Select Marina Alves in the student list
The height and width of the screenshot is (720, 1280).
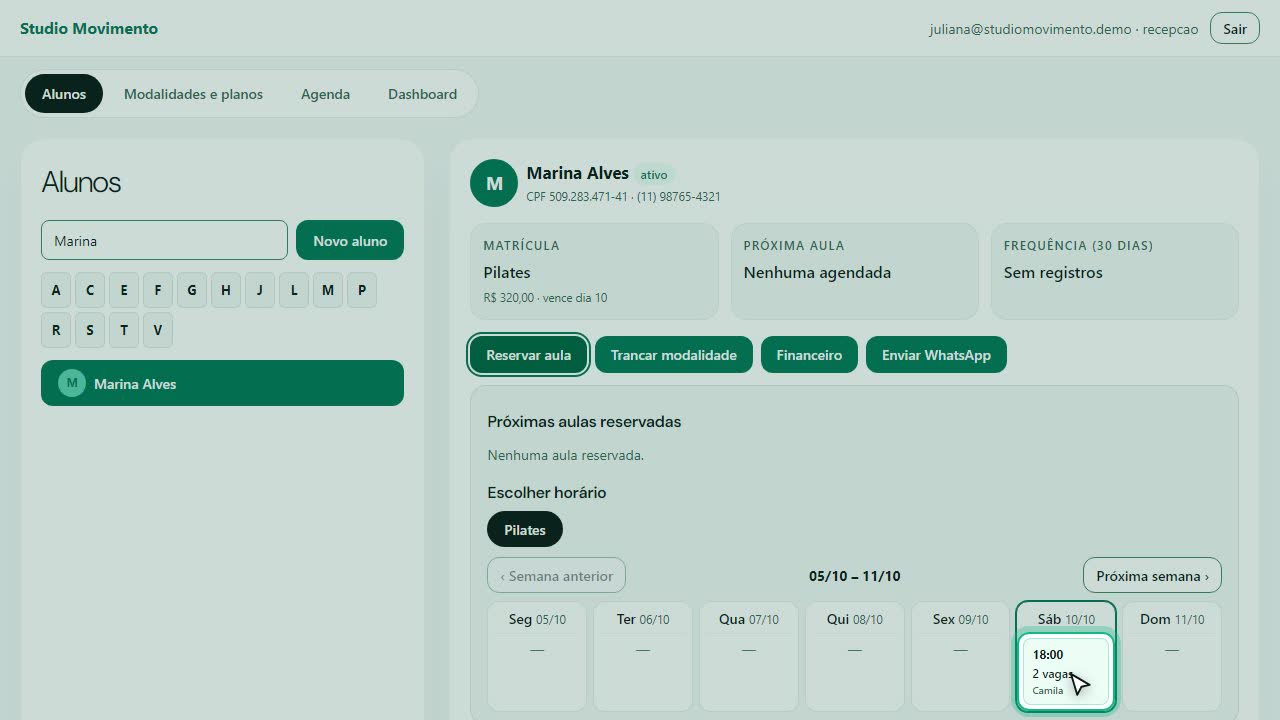(222, 383)
